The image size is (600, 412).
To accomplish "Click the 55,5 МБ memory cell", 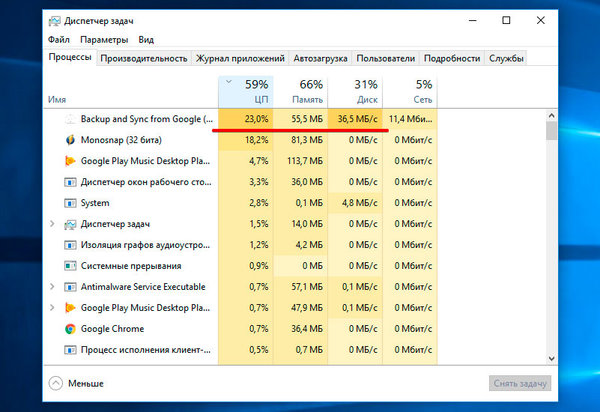I will coord(300,119).
